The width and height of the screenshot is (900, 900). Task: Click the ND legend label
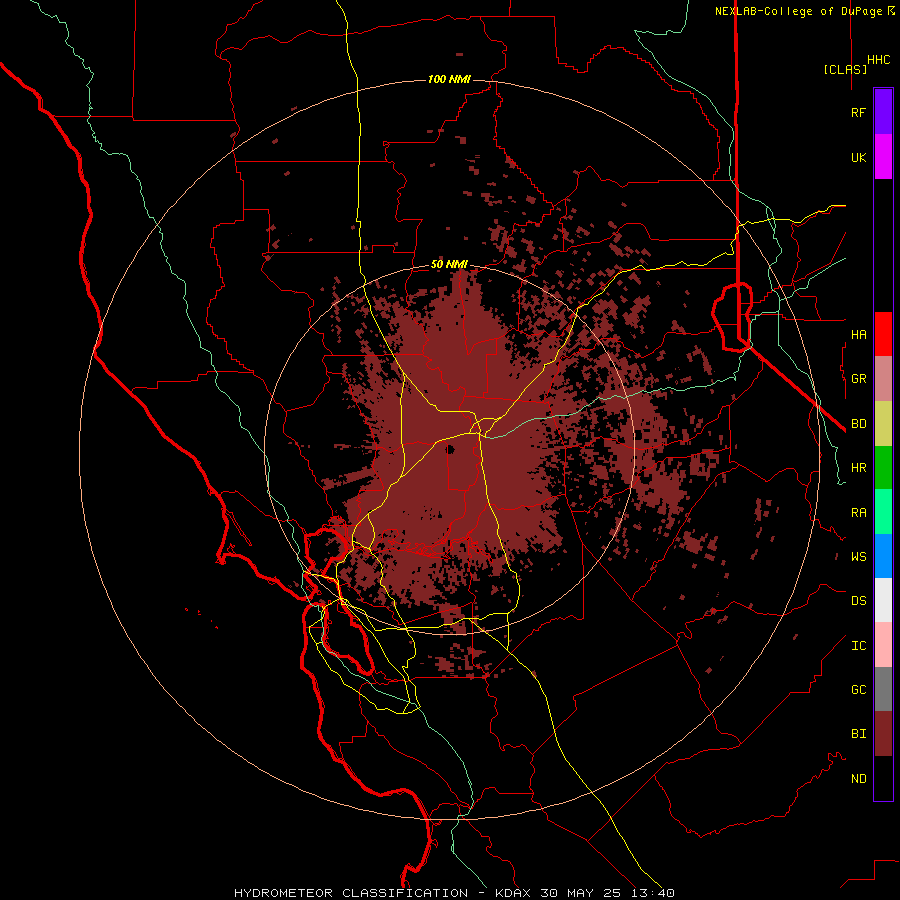tap(858, 779)
